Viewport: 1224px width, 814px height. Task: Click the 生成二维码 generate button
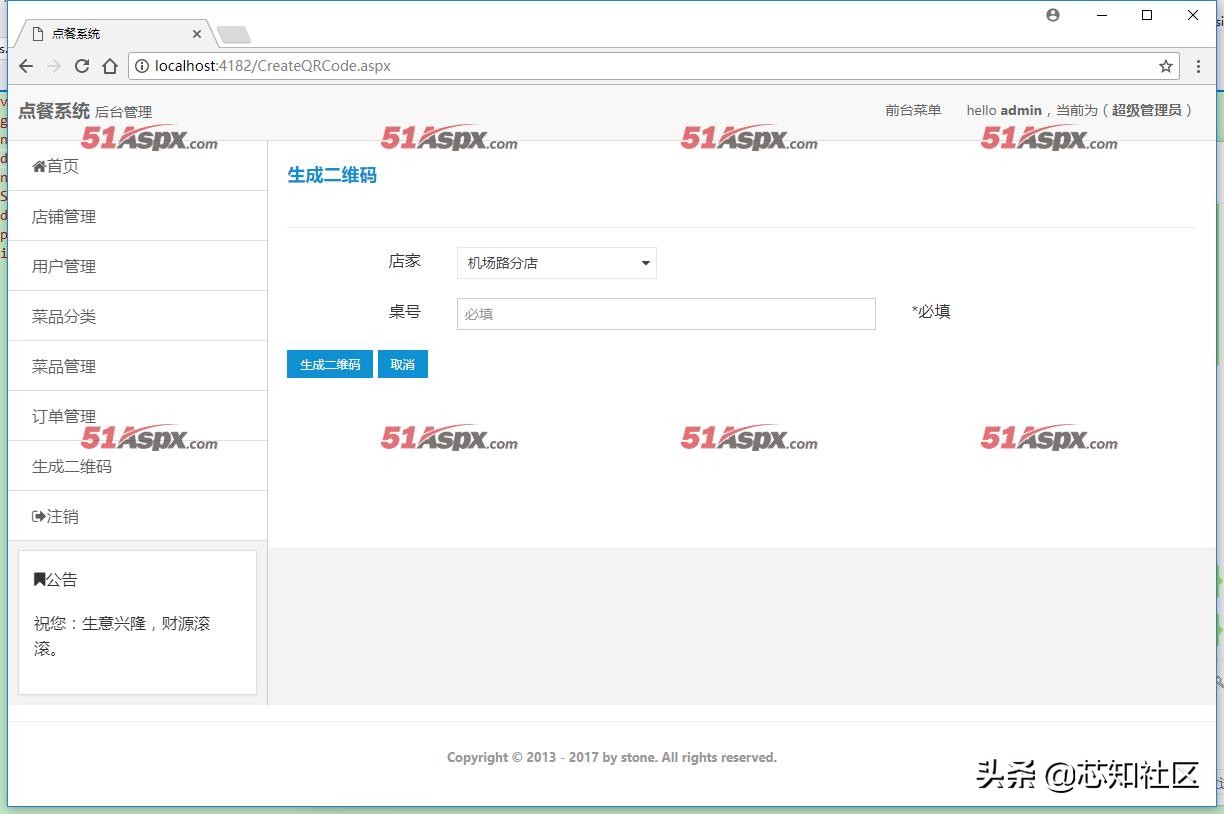click(328, 364)
